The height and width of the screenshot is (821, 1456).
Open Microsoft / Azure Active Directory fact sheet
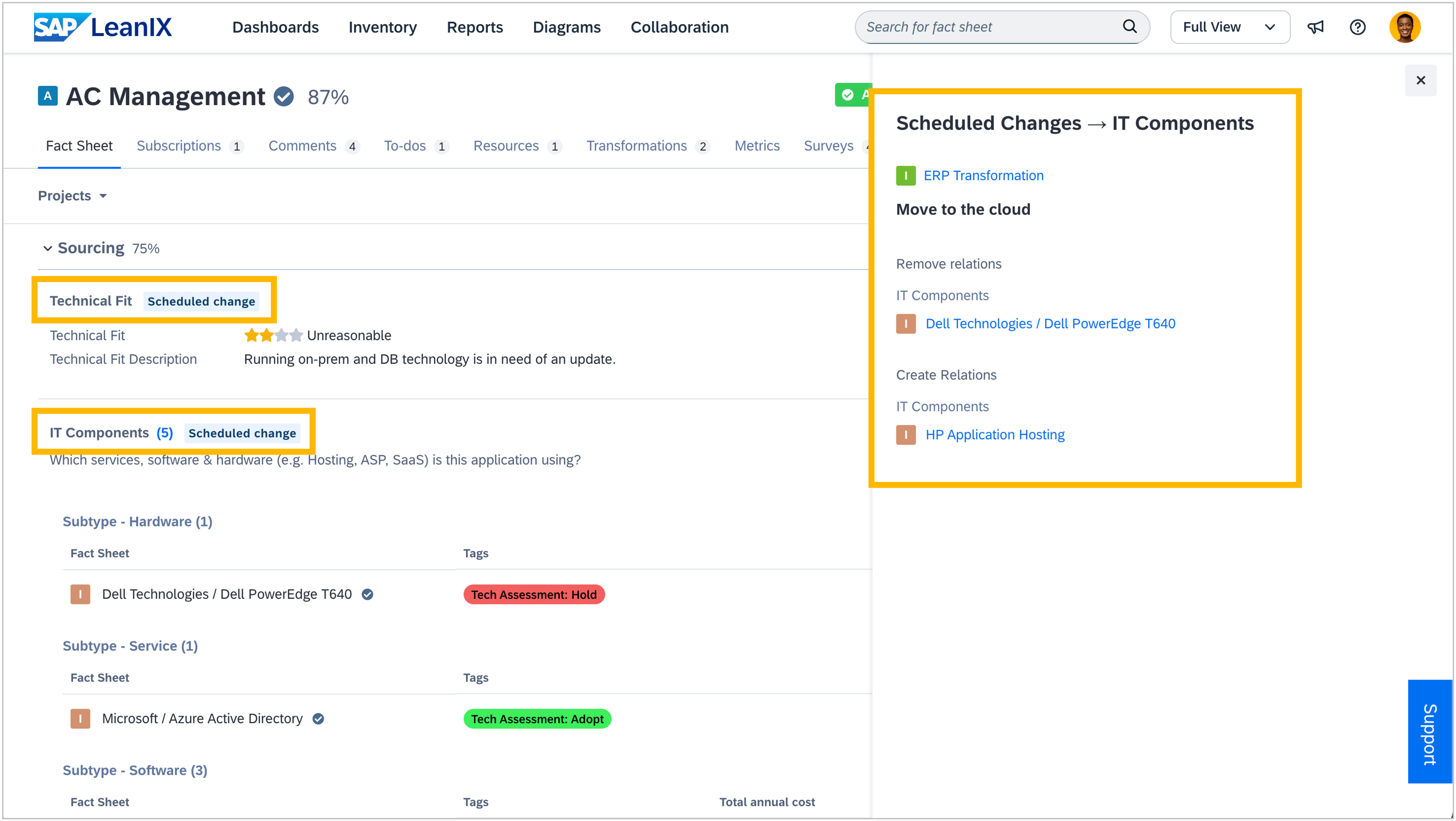click(202, 718)
